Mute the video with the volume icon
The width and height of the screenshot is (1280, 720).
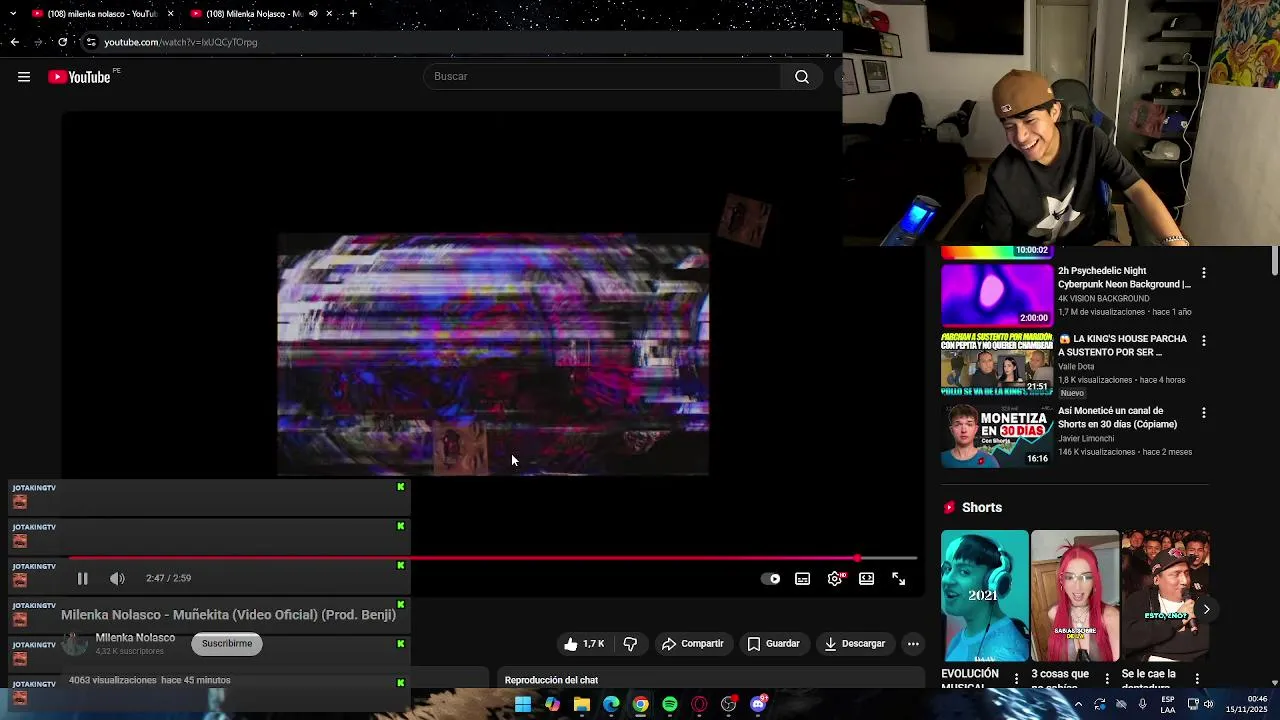click(x=117, y=578)
